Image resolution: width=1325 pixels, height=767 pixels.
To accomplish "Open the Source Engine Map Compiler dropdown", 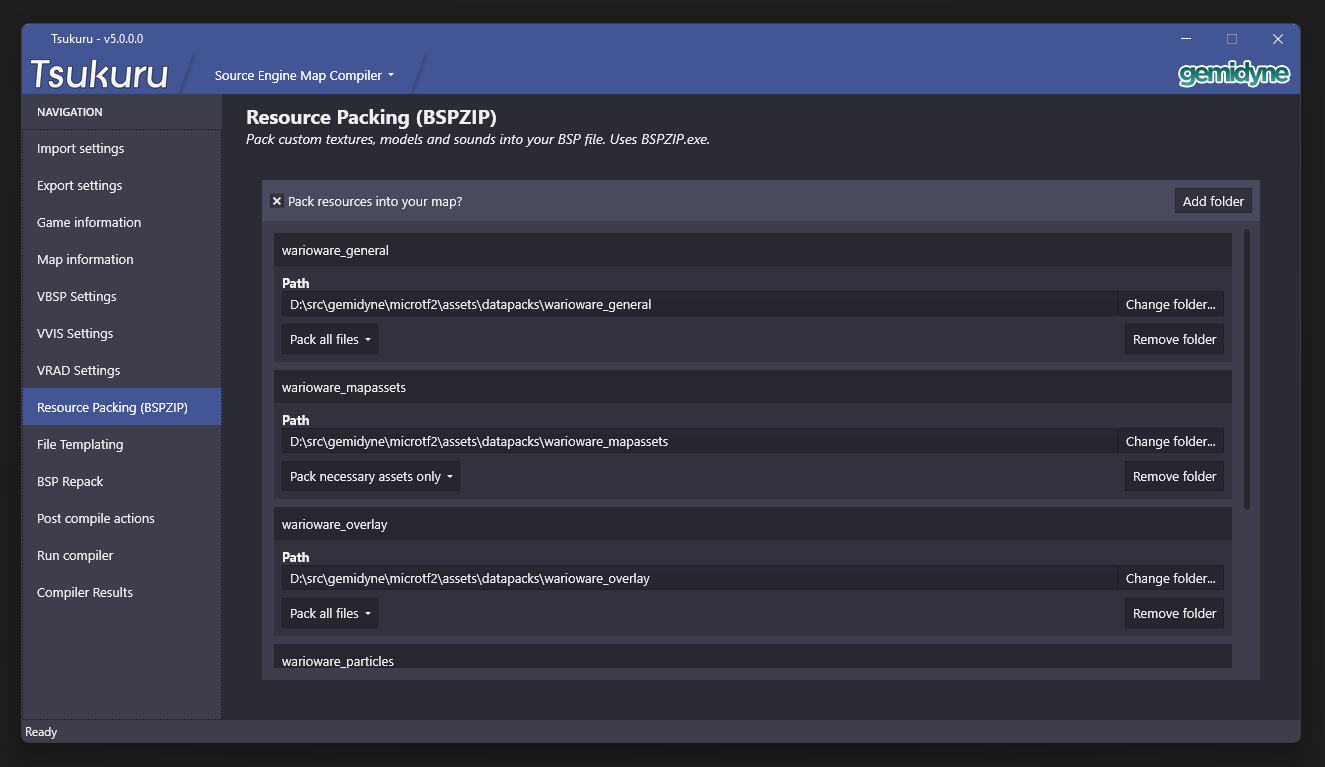I will coord(301,74).
